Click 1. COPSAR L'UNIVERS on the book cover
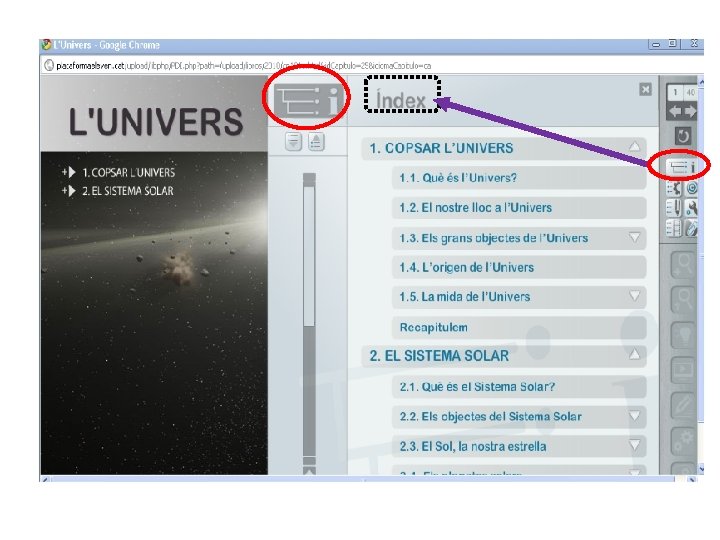 [x=128, y=173]
